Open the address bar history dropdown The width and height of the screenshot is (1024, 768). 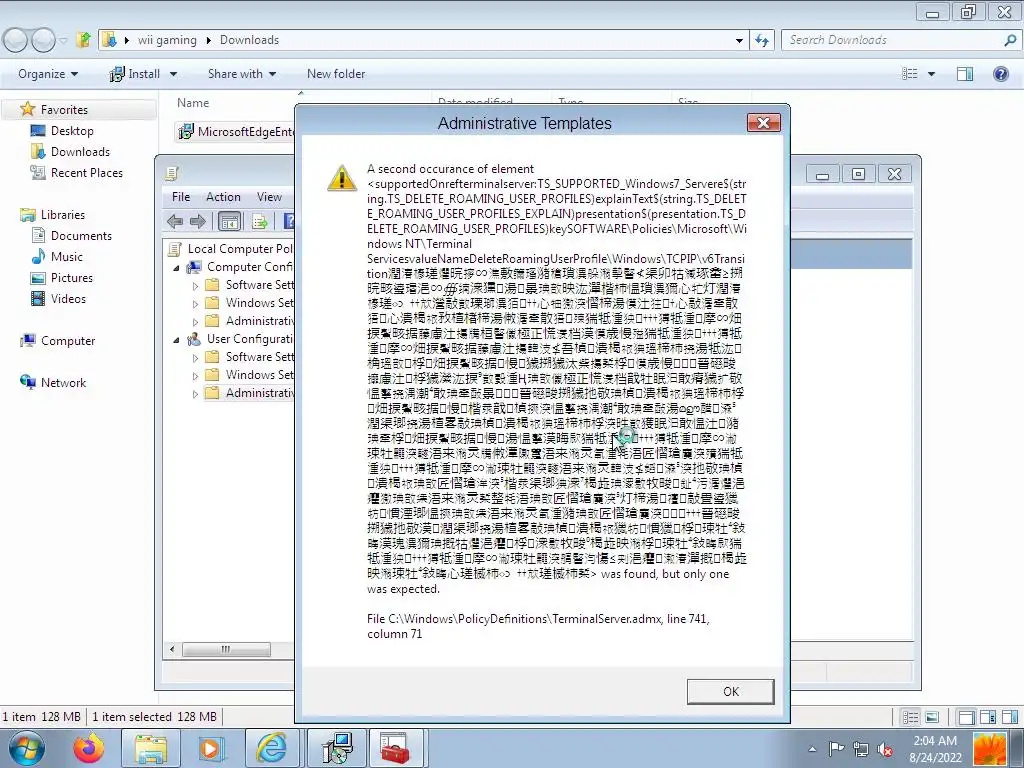739,40
